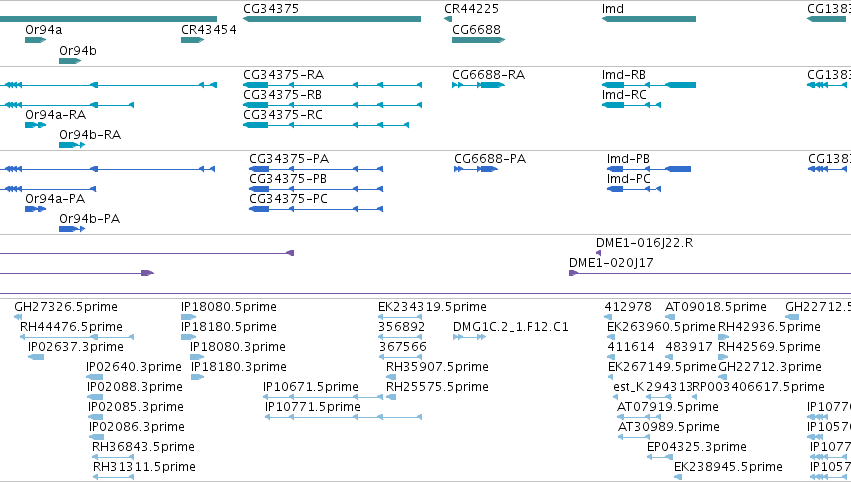Viewport: 851px width, 482px height.
Task: Click the CR43454 gene feature
Action: pos(192,40)
